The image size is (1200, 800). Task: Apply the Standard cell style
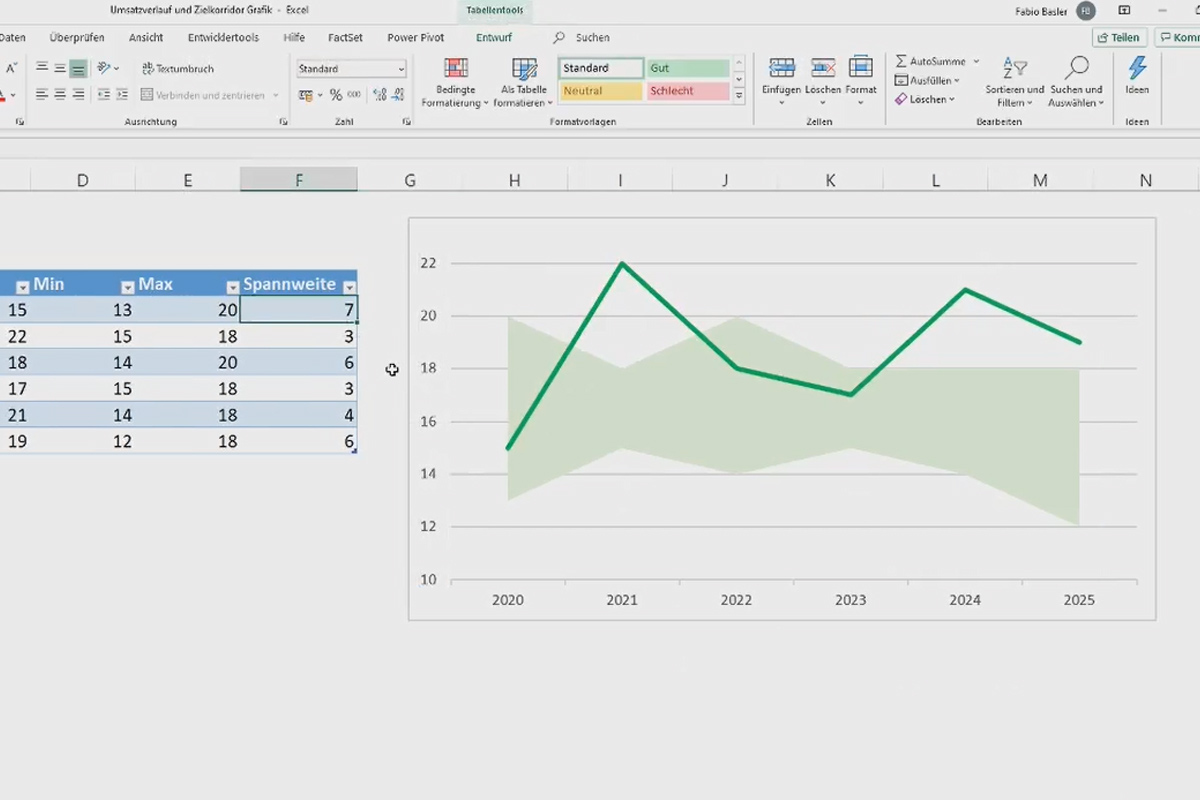[600, 68]
